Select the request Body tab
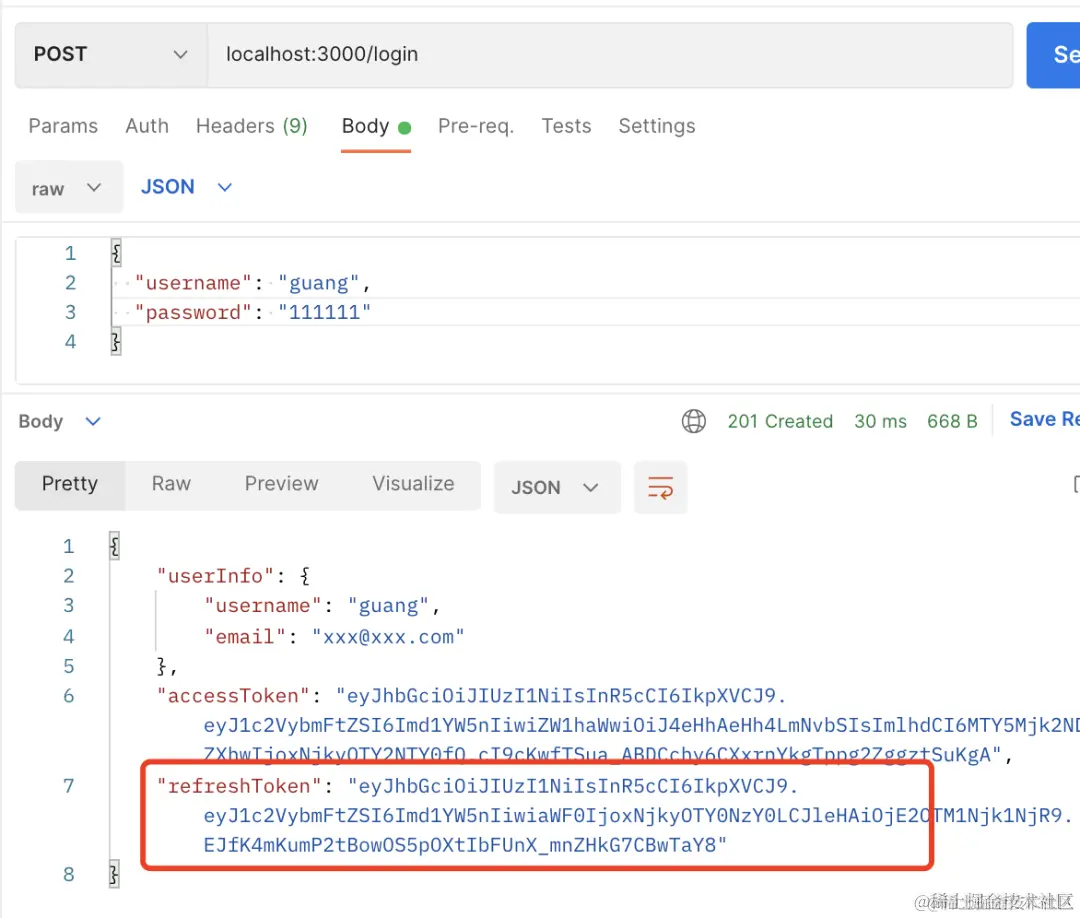Screen dimensions: 1080x918 pyautogui.click(x=376, y=127)
